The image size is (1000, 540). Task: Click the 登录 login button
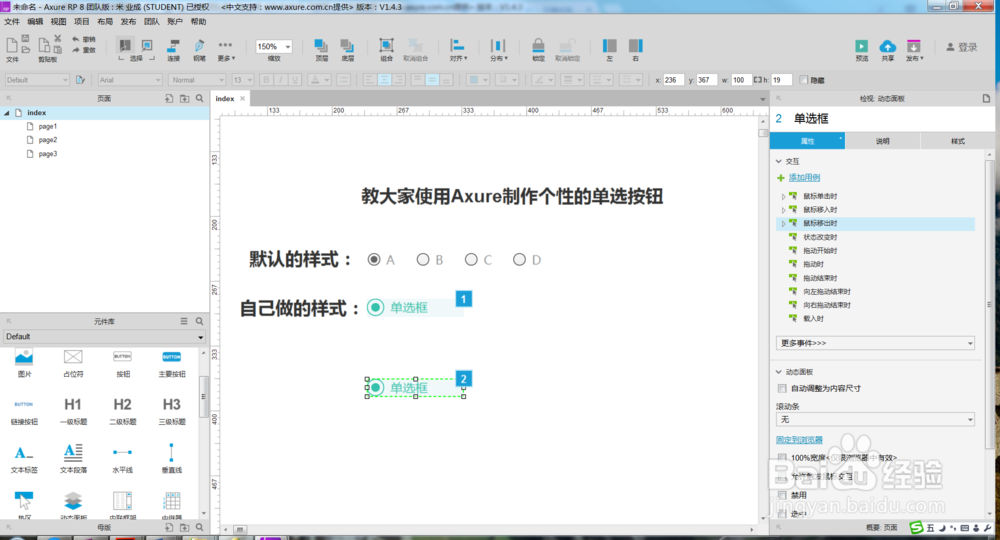click(x=962, y=47)
